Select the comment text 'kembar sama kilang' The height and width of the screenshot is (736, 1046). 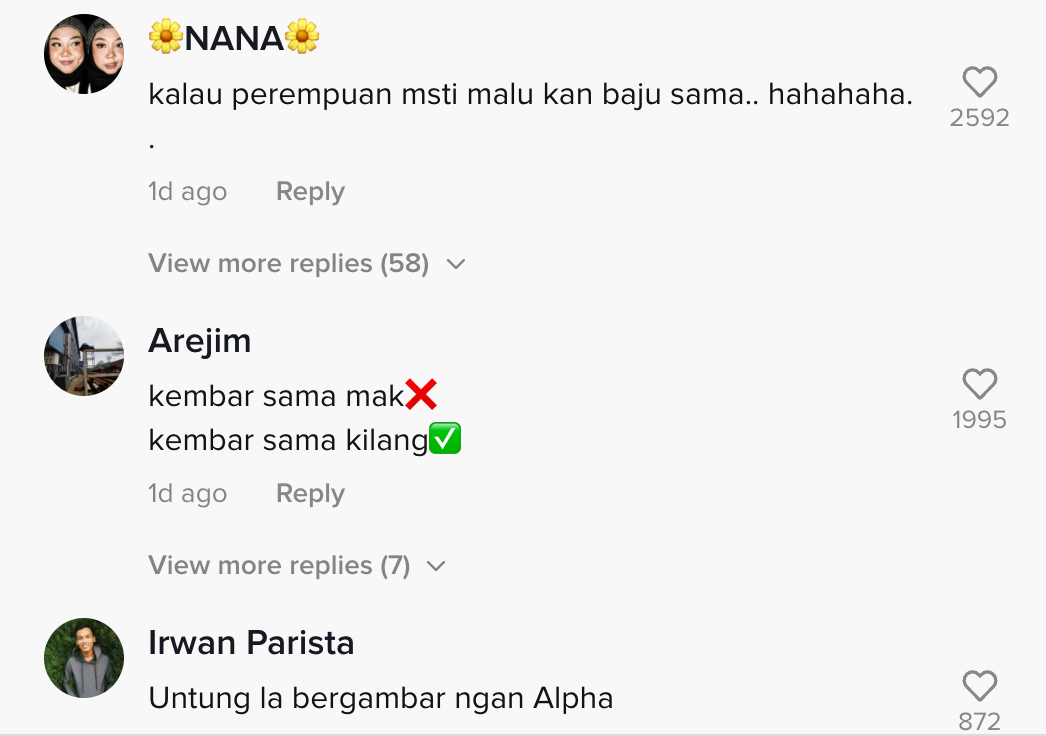[x=288, y=440]
